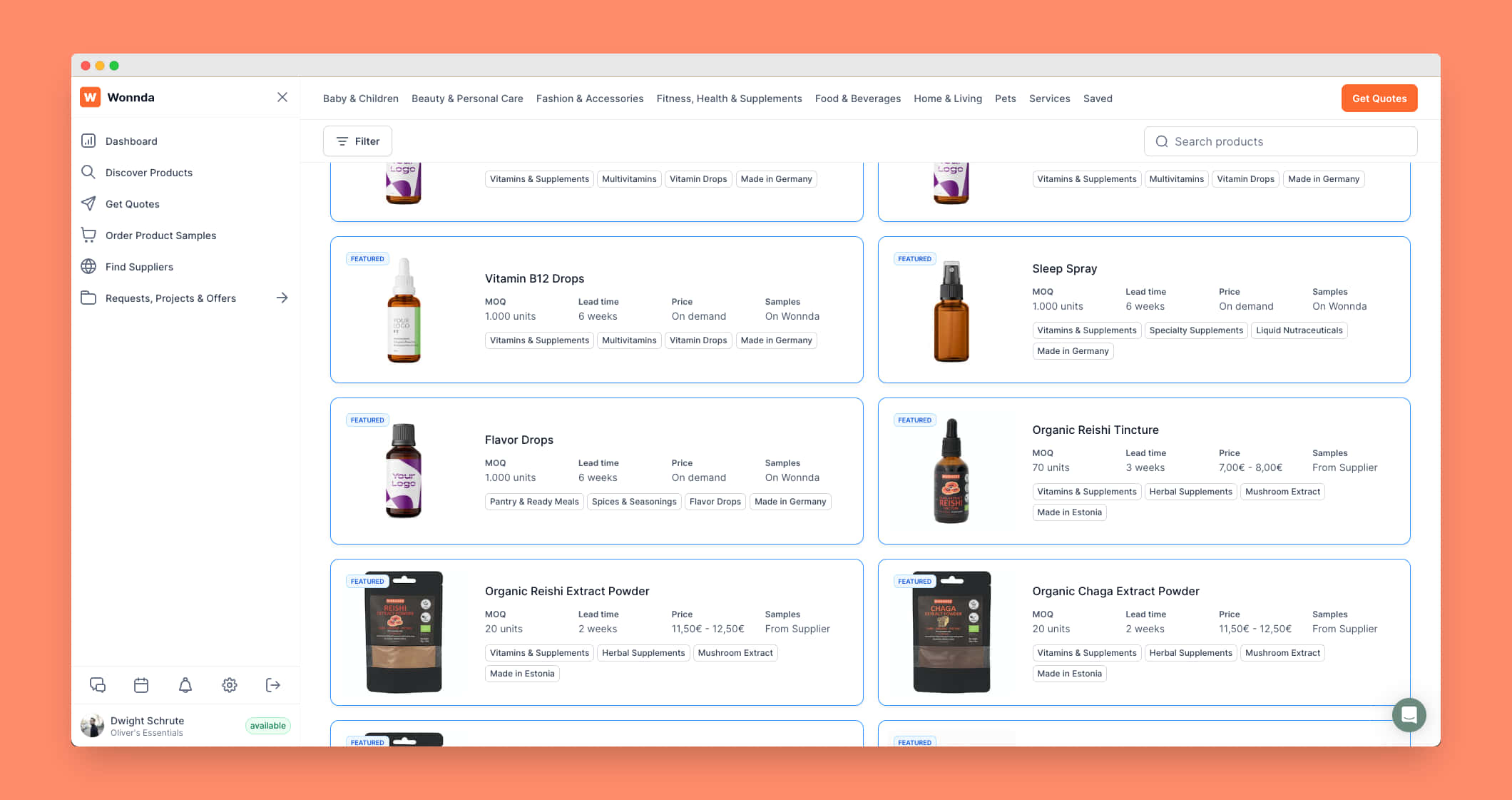Click the Flavor Drops bottle image
This screenshot has width=1512, height=800.
[404, 471]
